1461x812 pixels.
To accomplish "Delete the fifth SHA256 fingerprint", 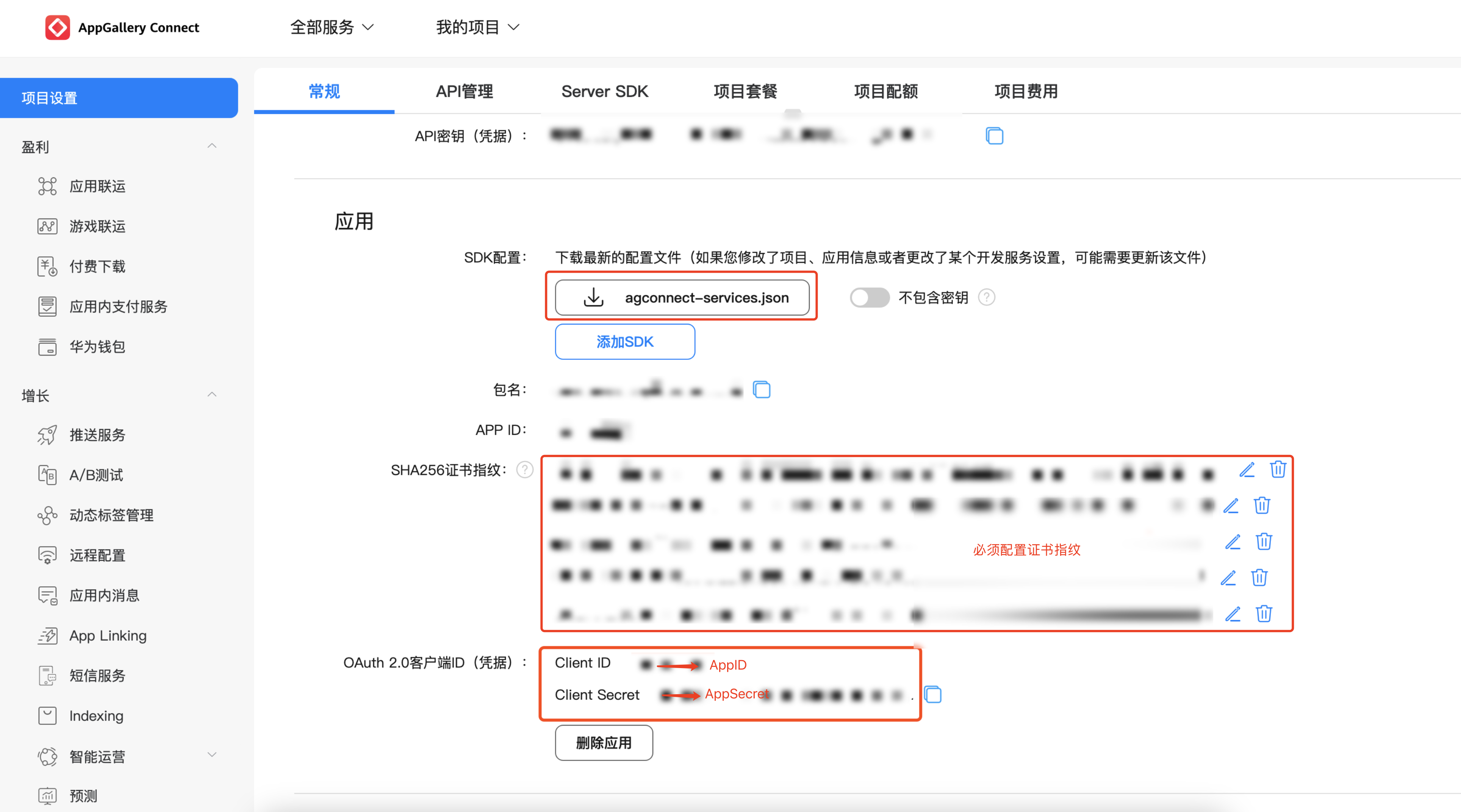I will (x=1264, y=614).
